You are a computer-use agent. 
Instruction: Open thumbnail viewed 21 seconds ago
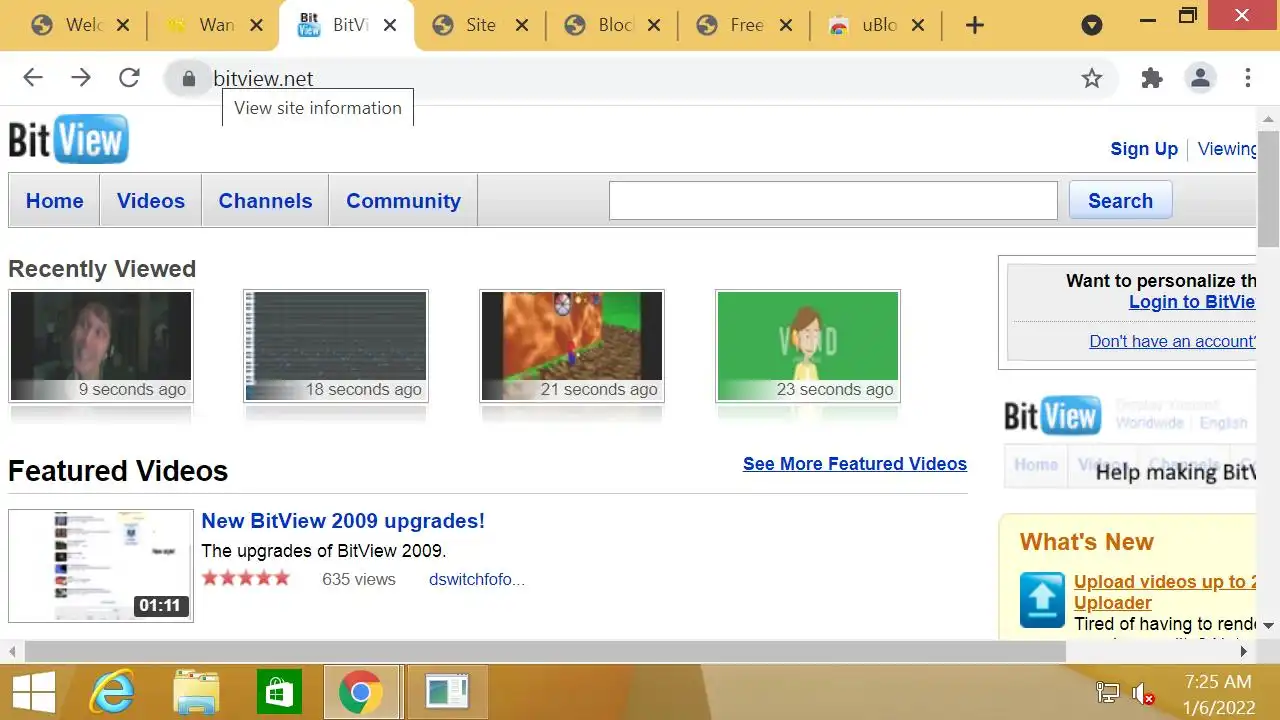click(572, 346)
